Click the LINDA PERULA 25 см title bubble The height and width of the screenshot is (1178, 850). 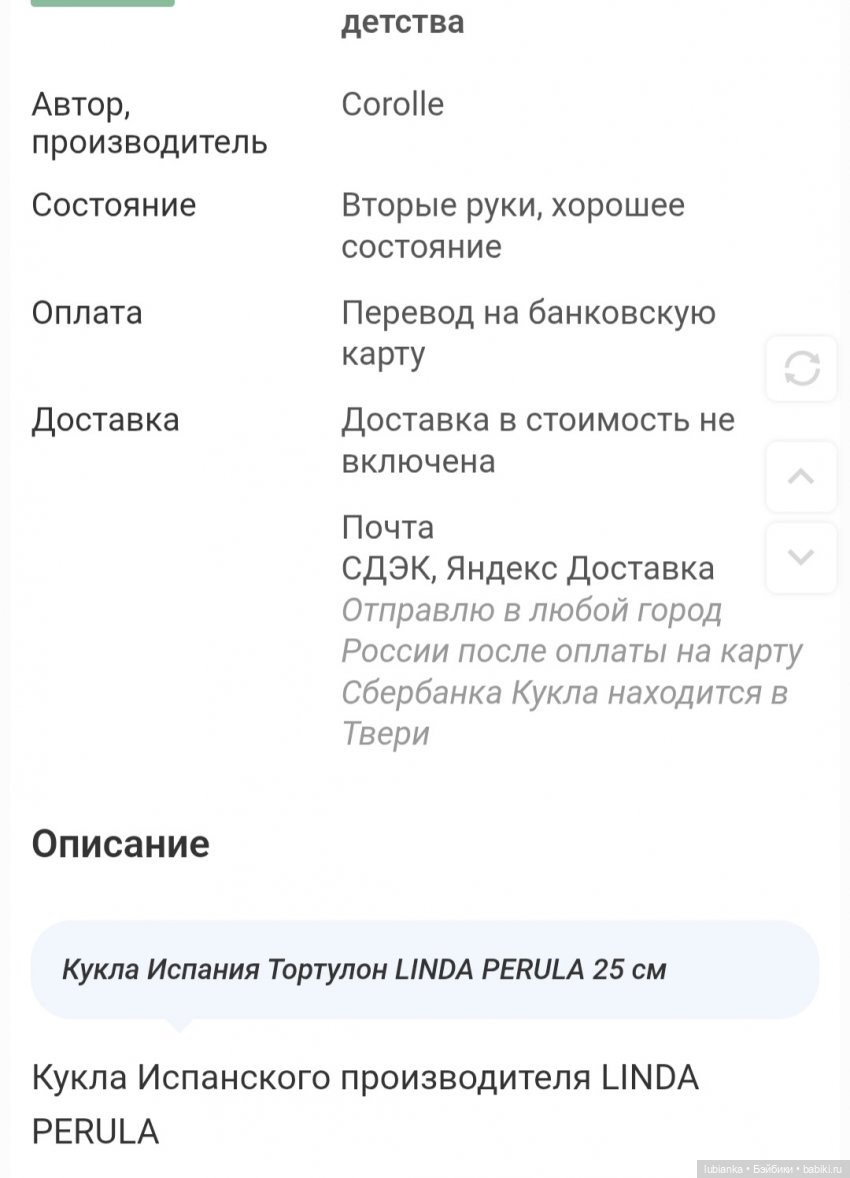coord(425,969)
